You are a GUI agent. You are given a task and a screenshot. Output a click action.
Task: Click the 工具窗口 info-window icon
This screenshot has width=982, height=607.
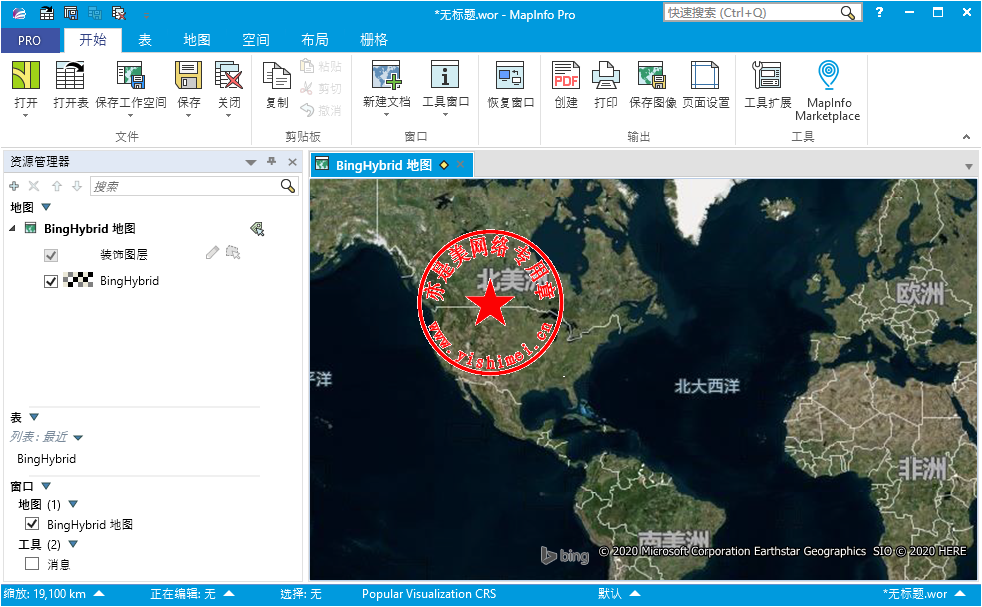tap(445, 75)
